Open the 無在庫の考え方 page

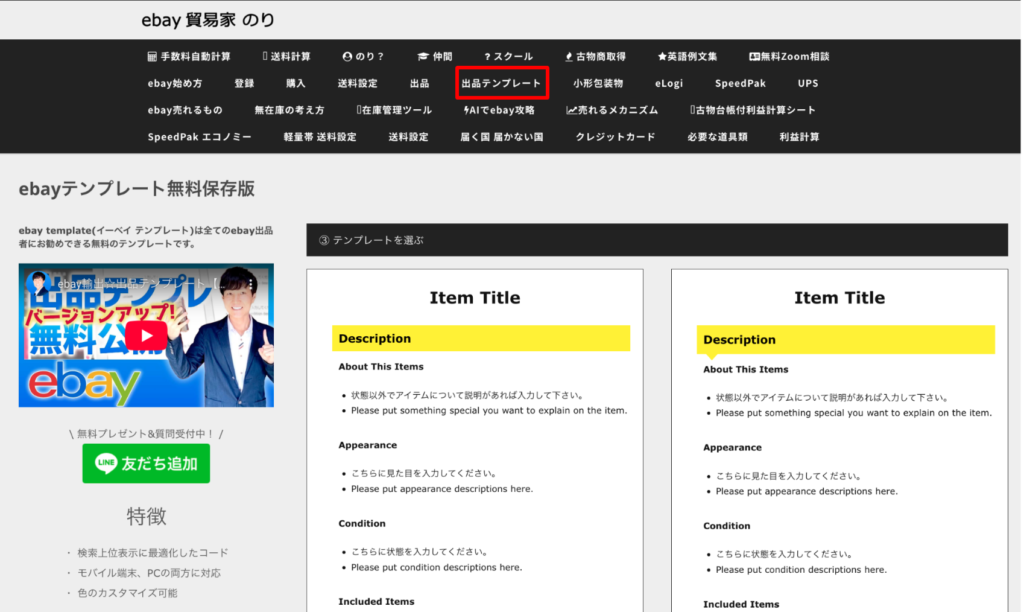(289, 110)
